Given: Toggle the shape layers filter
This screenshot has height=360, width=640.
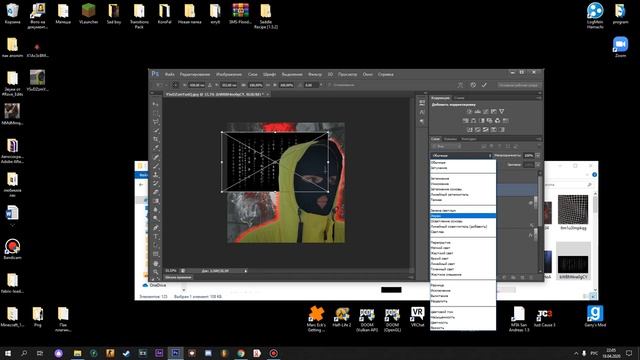Looking at the screenshot, I should [508, 146].
